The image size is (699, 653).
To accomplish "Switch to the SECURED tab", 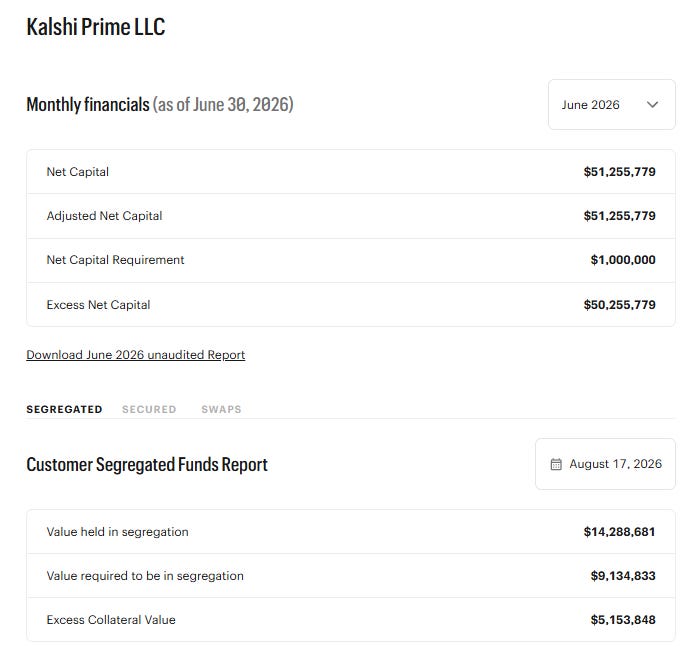I will pyautogui.click(x=149, y=409).
